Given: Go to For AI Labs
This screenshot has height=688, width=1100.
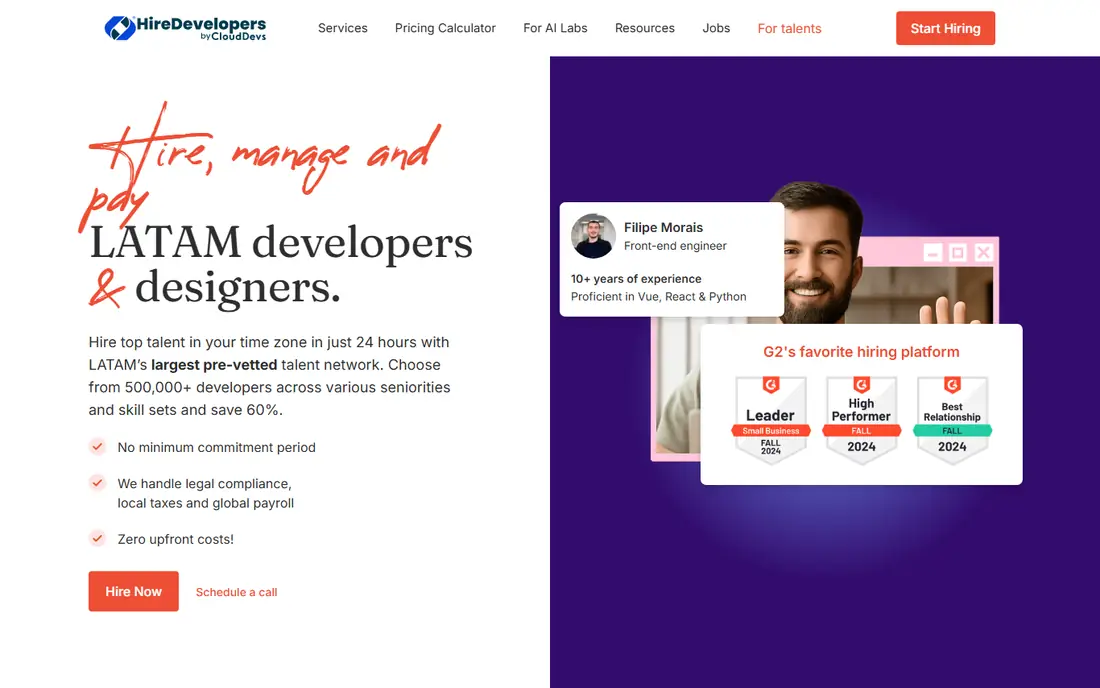Looking at the screenshot, I should click(x=555, y=28).
